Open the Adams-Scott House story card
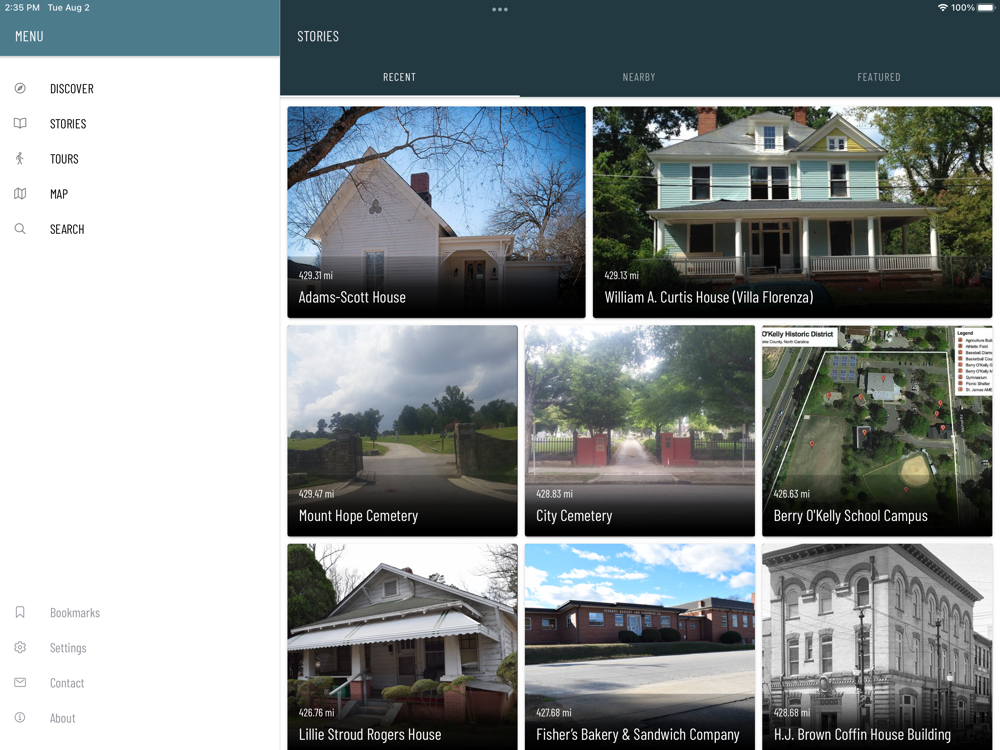 436,212
